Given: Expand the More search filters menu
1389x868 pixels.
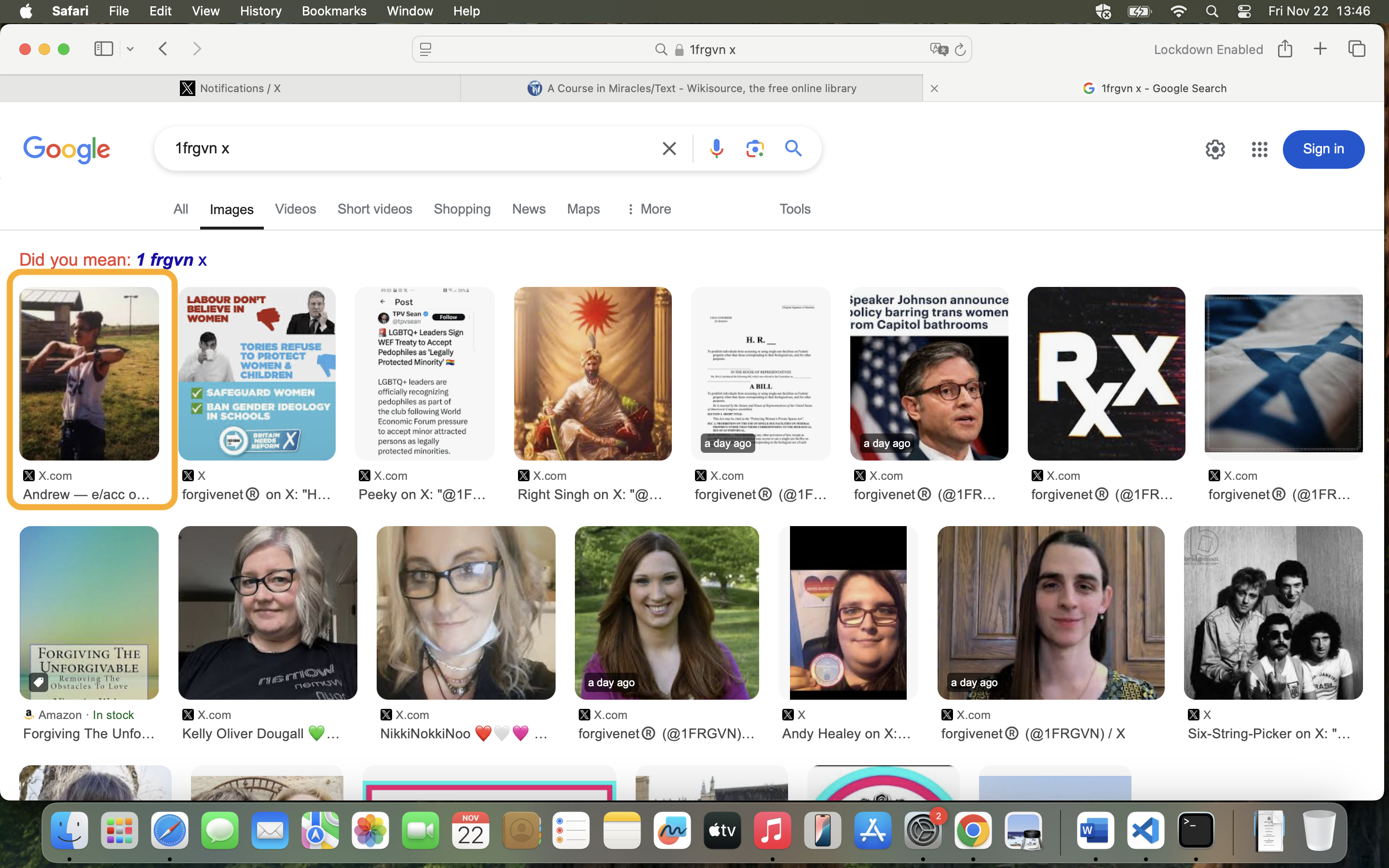Looking at the screenshot, I should (x=648, y=209).
